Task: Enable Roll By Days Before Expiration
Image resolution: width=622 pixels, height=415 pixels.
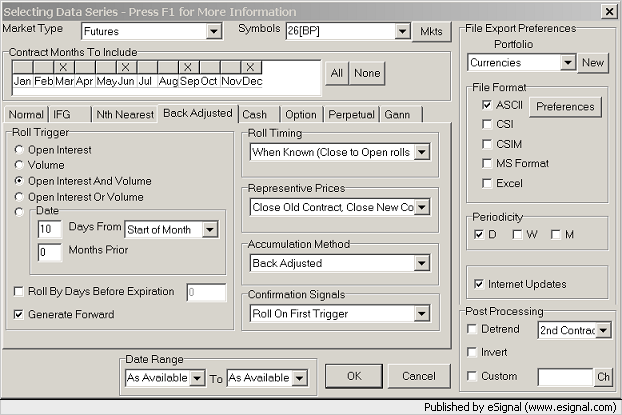Action: [19, 292]
